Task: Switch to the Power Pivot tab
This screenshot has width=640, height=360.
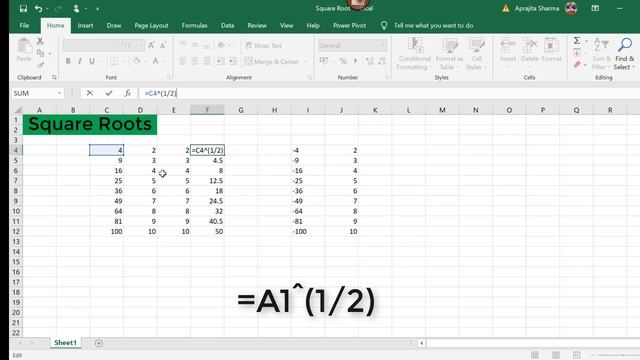Action: coord(349,25)
